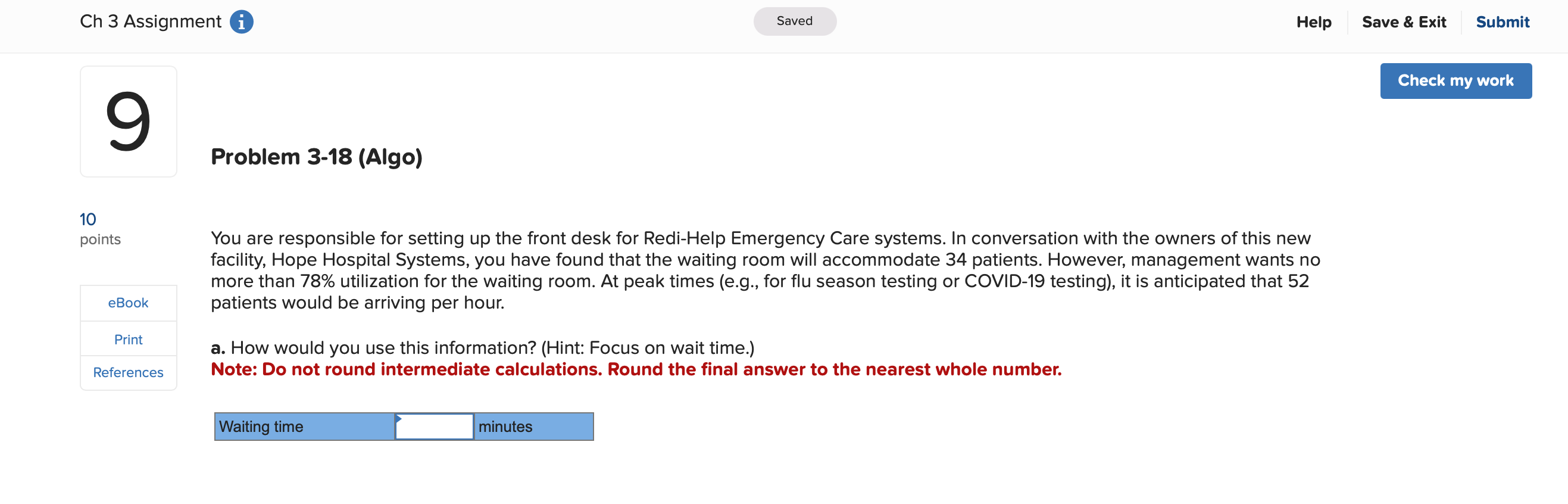Click the Ch 3 Assignment title
Screen dimensions: 1568x504
[x=151, y=21]
